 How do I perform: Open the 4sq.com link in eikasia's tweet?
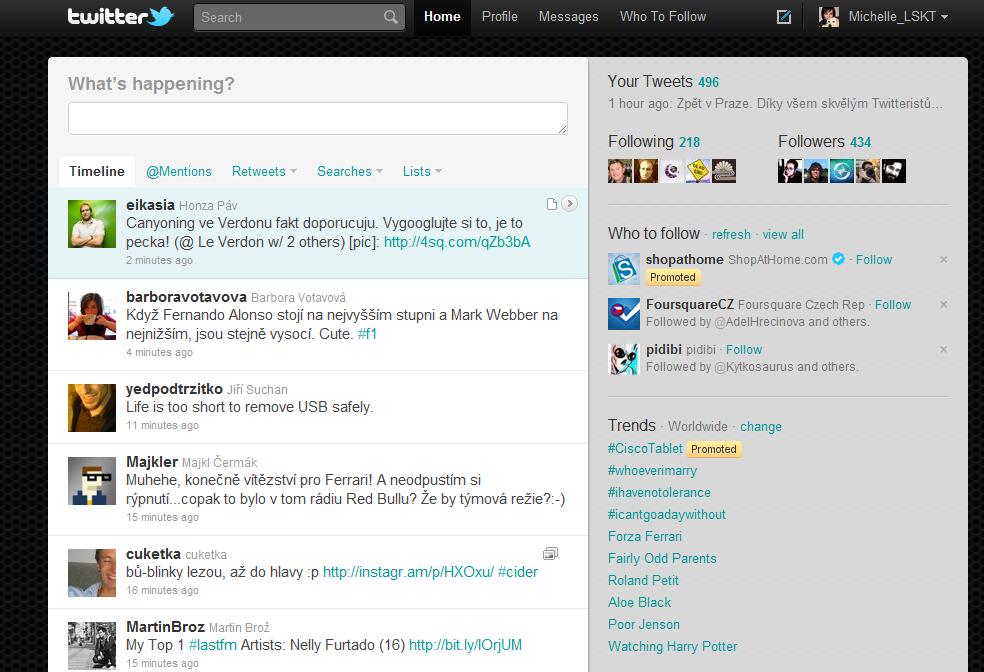coord(457,242)
